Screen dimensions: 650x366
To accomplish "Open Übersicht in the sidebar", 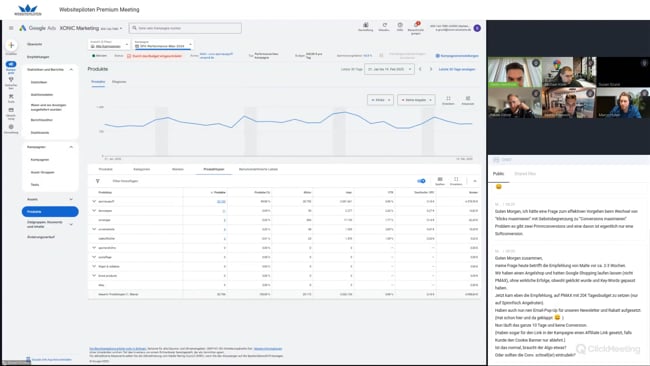I will [x=34, y=44].
